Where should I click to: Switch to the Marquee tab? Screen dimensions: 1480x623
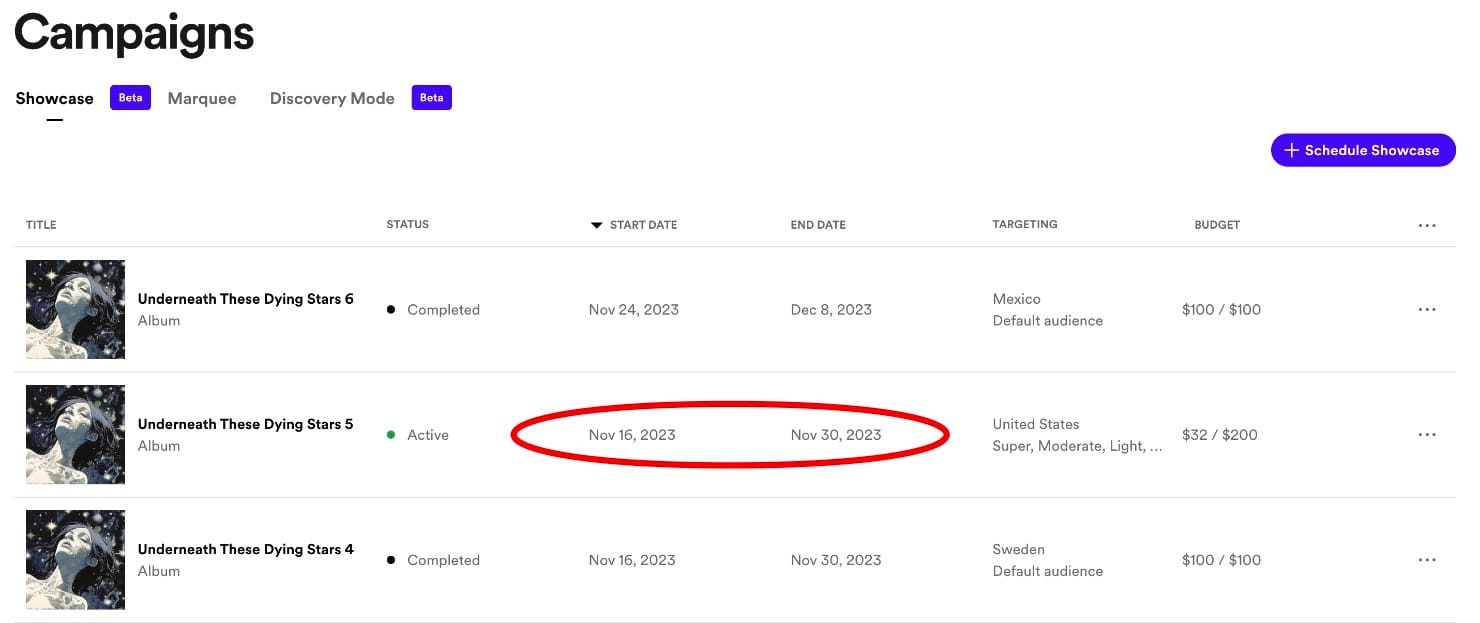[x=202, y=98]
